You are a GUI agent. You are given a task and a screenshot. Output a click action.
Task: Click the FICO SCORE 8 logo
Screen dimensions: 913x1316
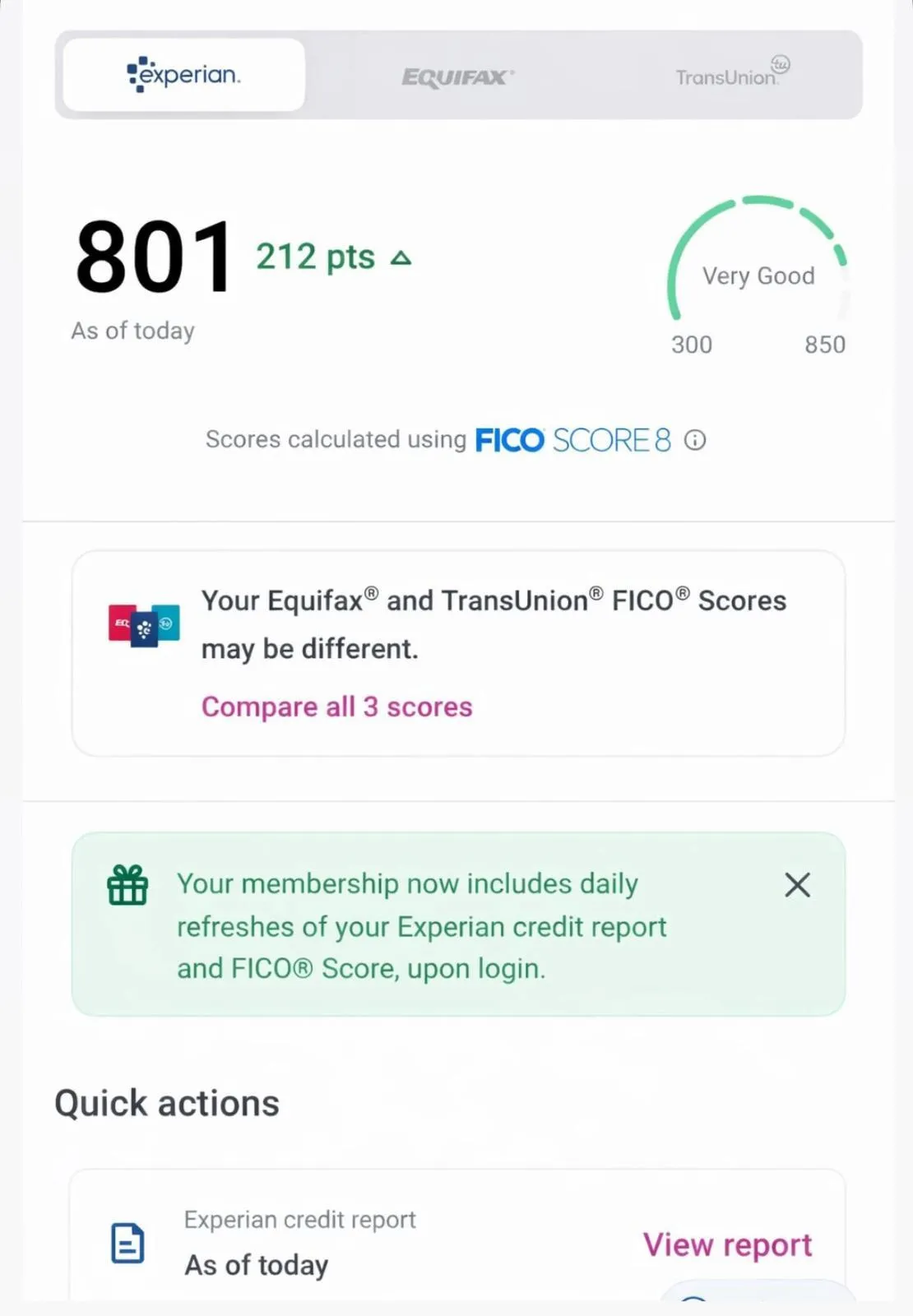pos(573,440)
